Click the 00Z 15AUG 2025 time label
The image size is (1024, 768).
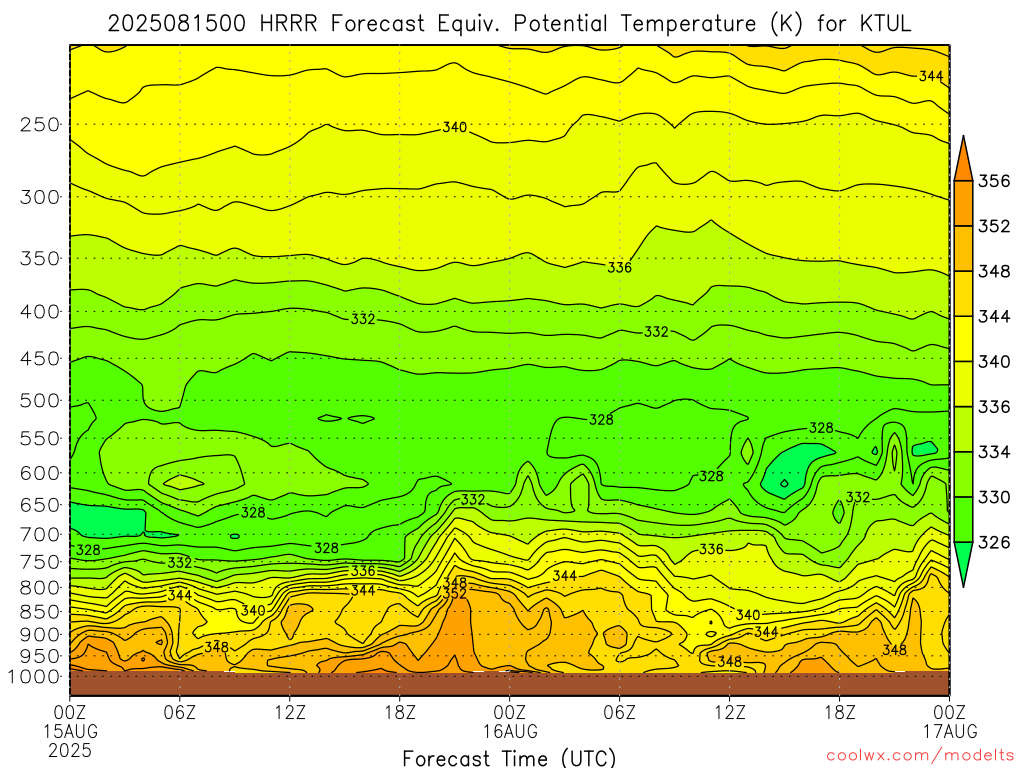click(70, 731)
